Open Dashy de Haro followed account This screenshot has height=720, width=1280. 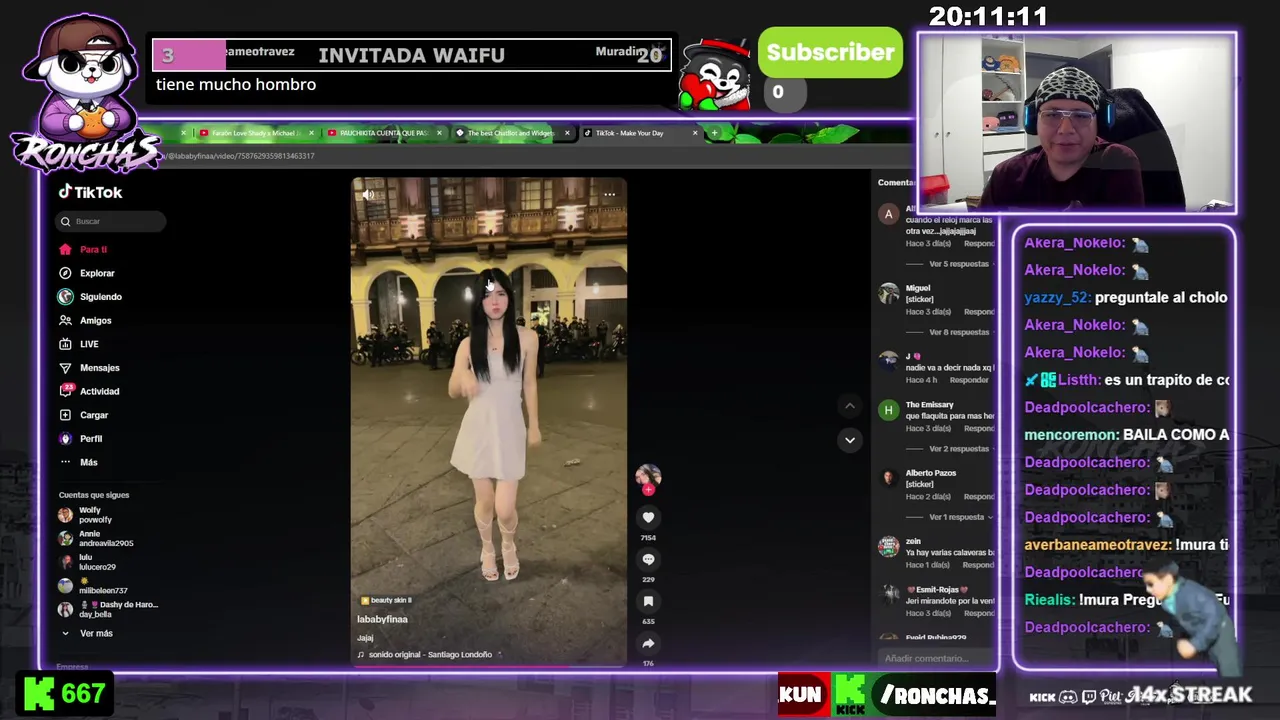click(x=108, y=609)
